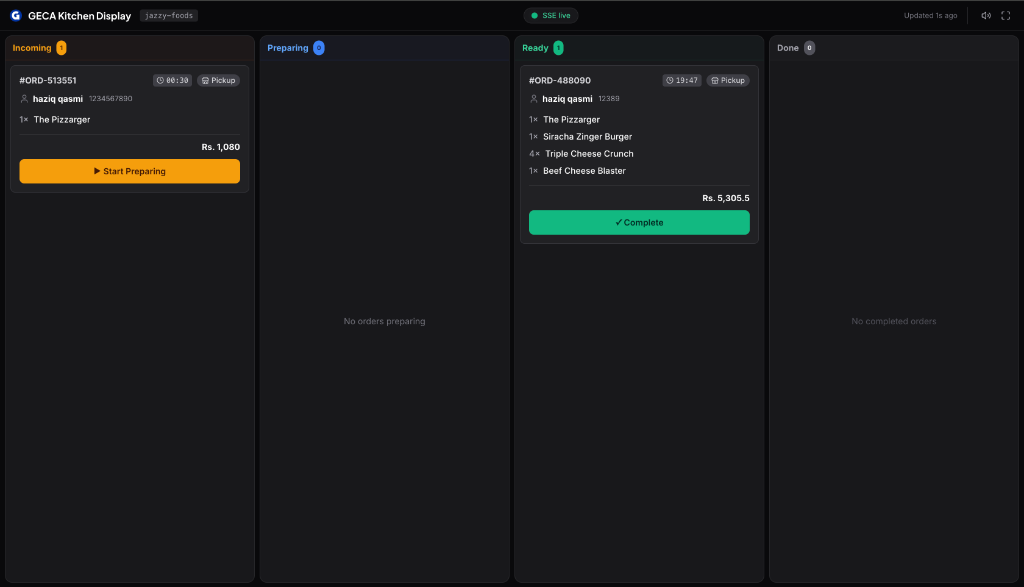
Task: Complete order #ORD-488090
Action: point(639,222)
